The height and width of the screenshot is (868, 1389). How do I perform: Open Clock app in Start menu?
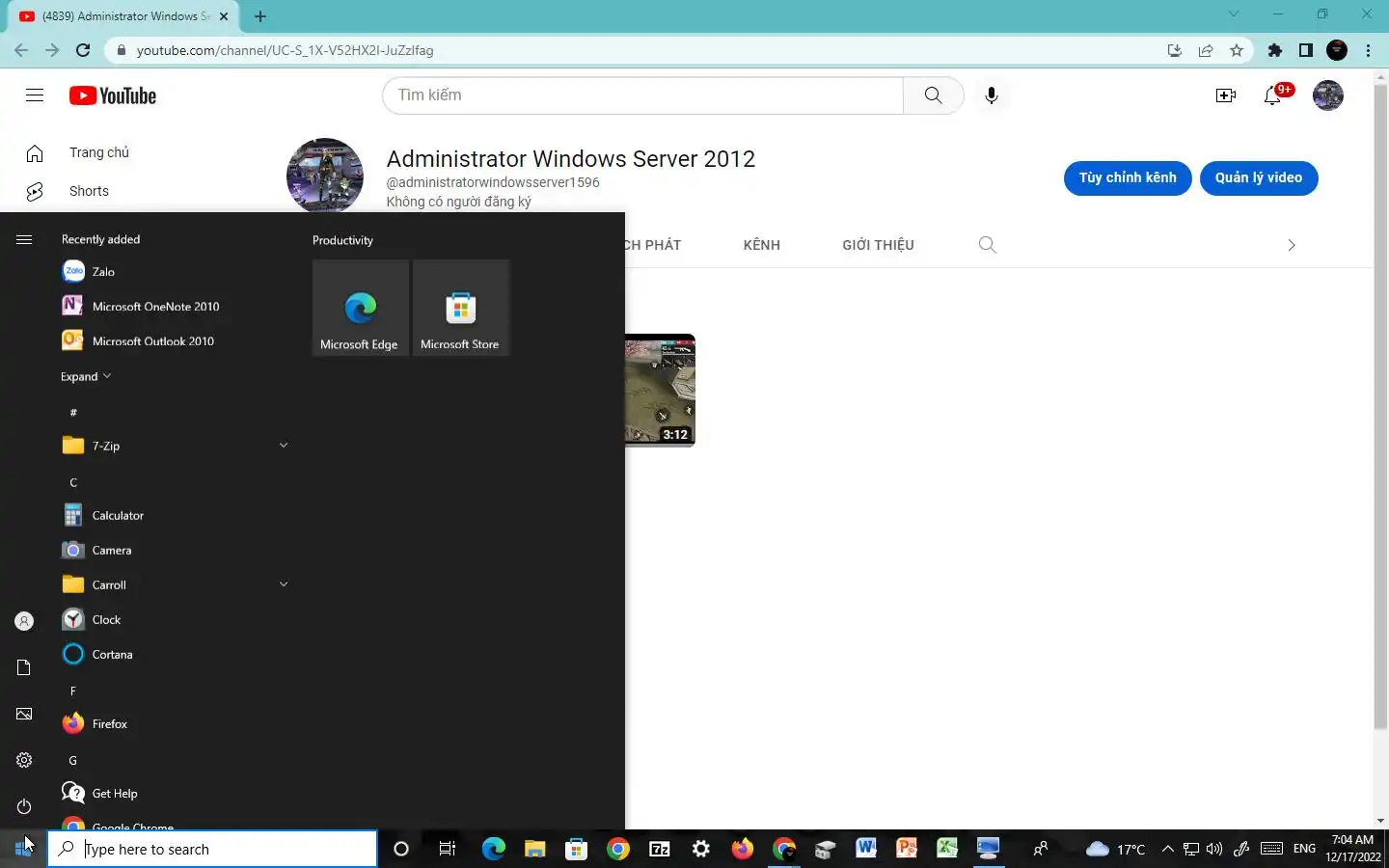tap(174, 620)
